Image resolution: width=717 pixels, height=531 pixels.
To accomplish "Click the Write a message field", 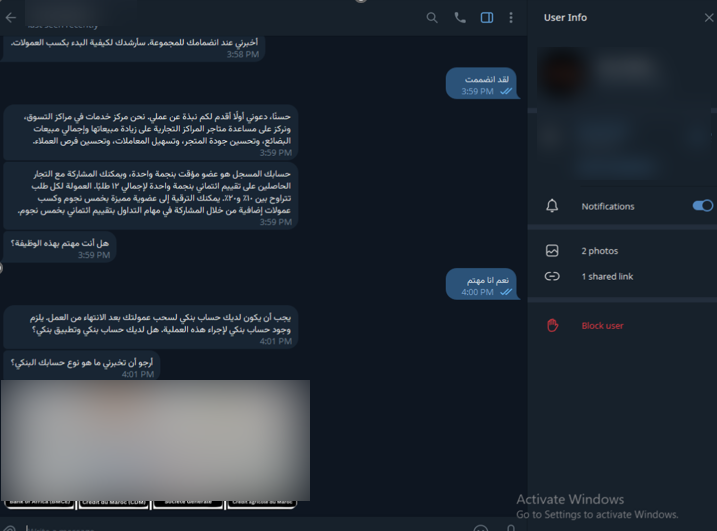I will (x=247, y=528).
